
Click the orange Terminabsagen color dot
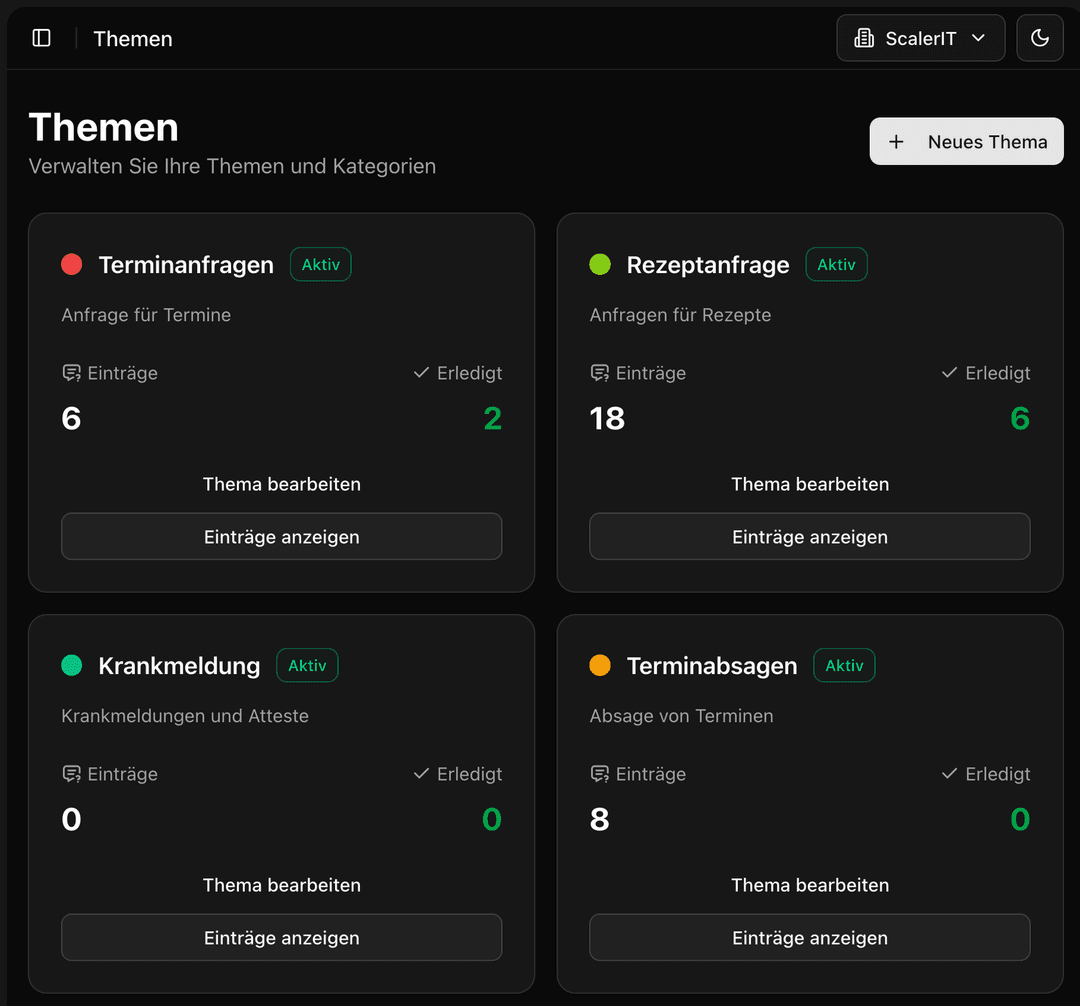click(600, 666)
